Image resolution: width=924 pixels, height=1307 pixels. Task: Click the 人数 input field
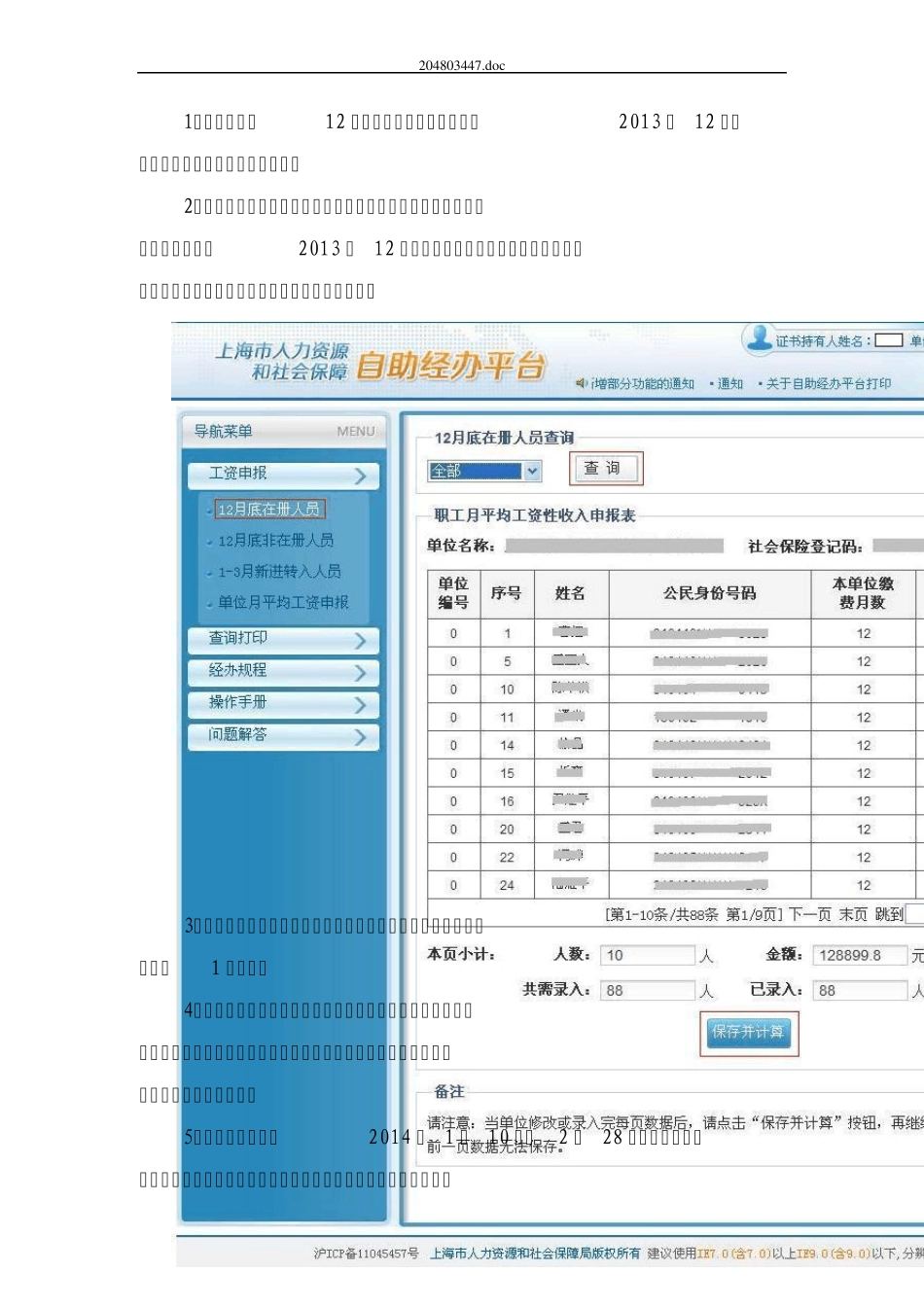pos(648,955)
